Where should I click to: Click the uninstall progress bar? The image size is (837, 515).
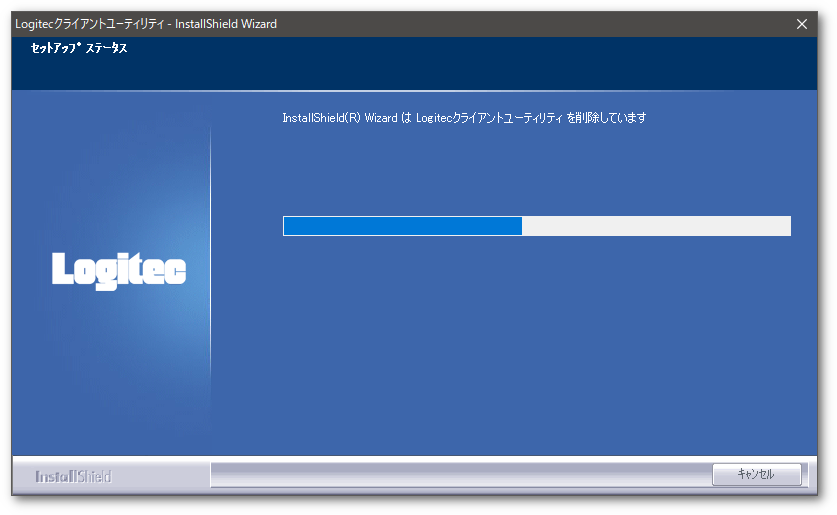coord(536,226)
